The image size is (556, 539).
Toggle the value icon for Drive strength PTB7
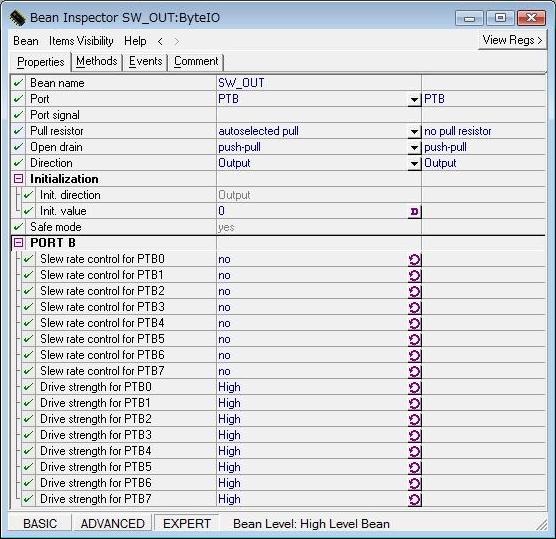[x=414, y=499]
